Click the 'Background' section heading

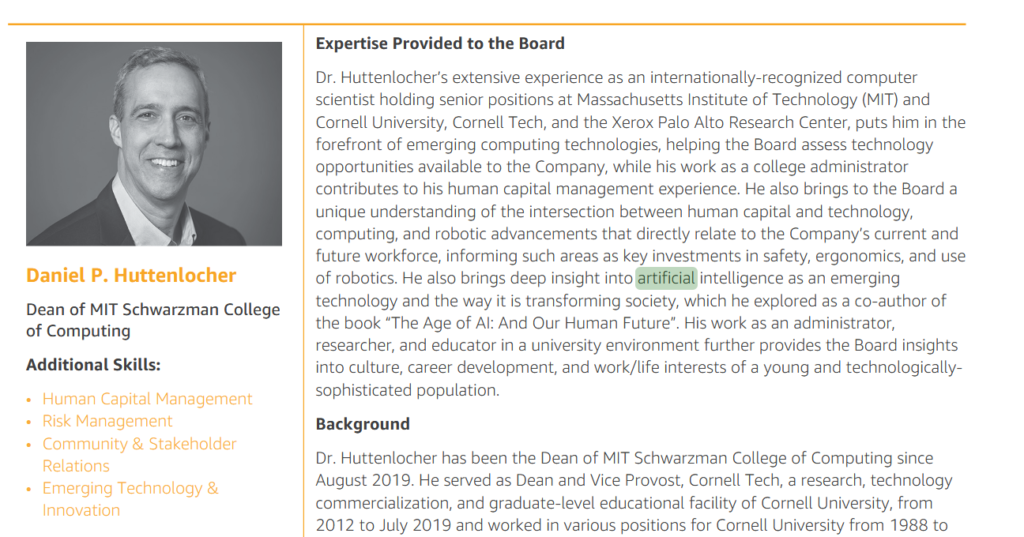[x=362, y=424]
